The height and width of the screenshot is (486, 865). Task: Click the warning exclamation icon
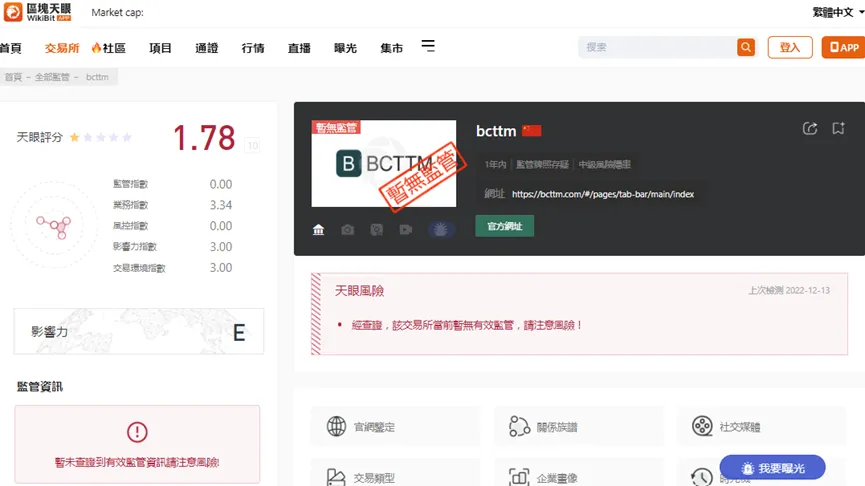(137, 432)
